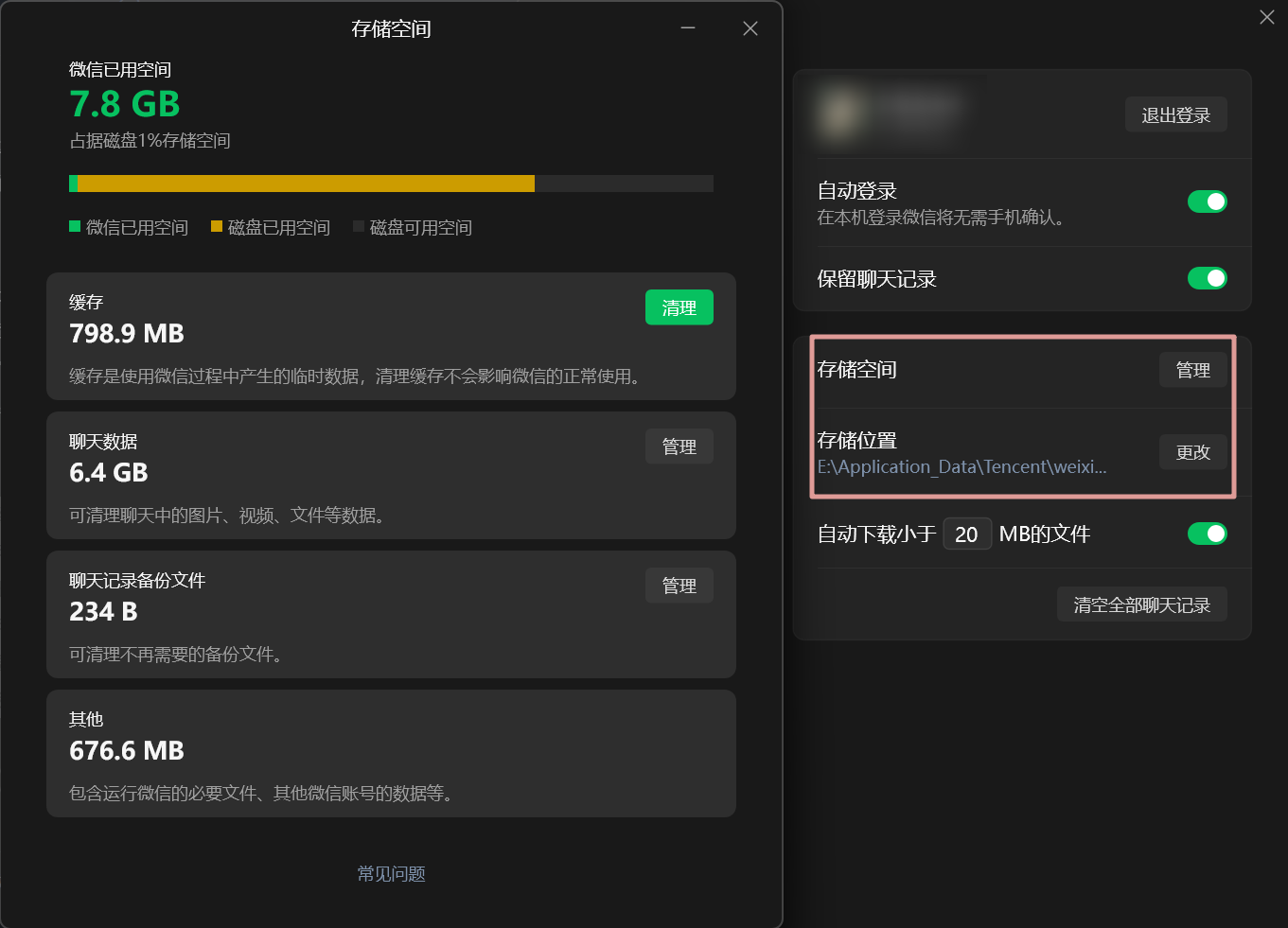
Task: Click the 6.4 GB chat data size
Action: click(x=109, y=473)
